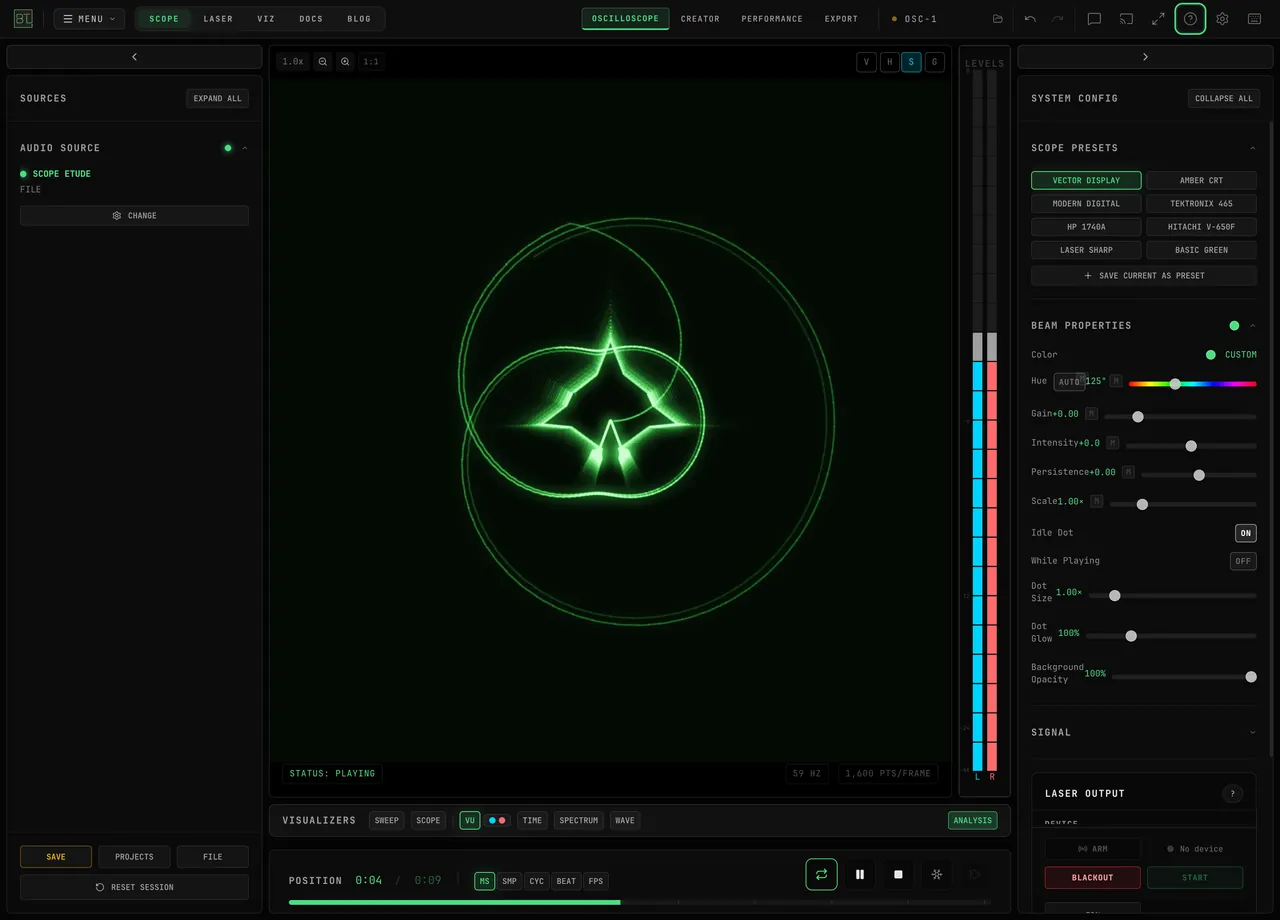Image resolution: width=1280 pixels, height=920 pixels.
Task: Stop the playback
Action: point(898,874)
